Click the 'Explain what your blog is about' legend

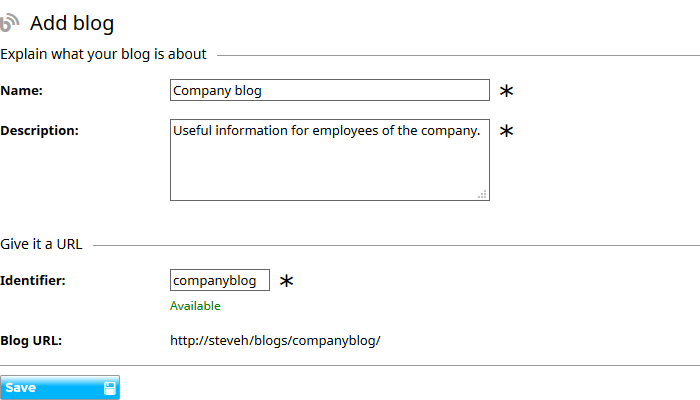click(x=103, y=54)
